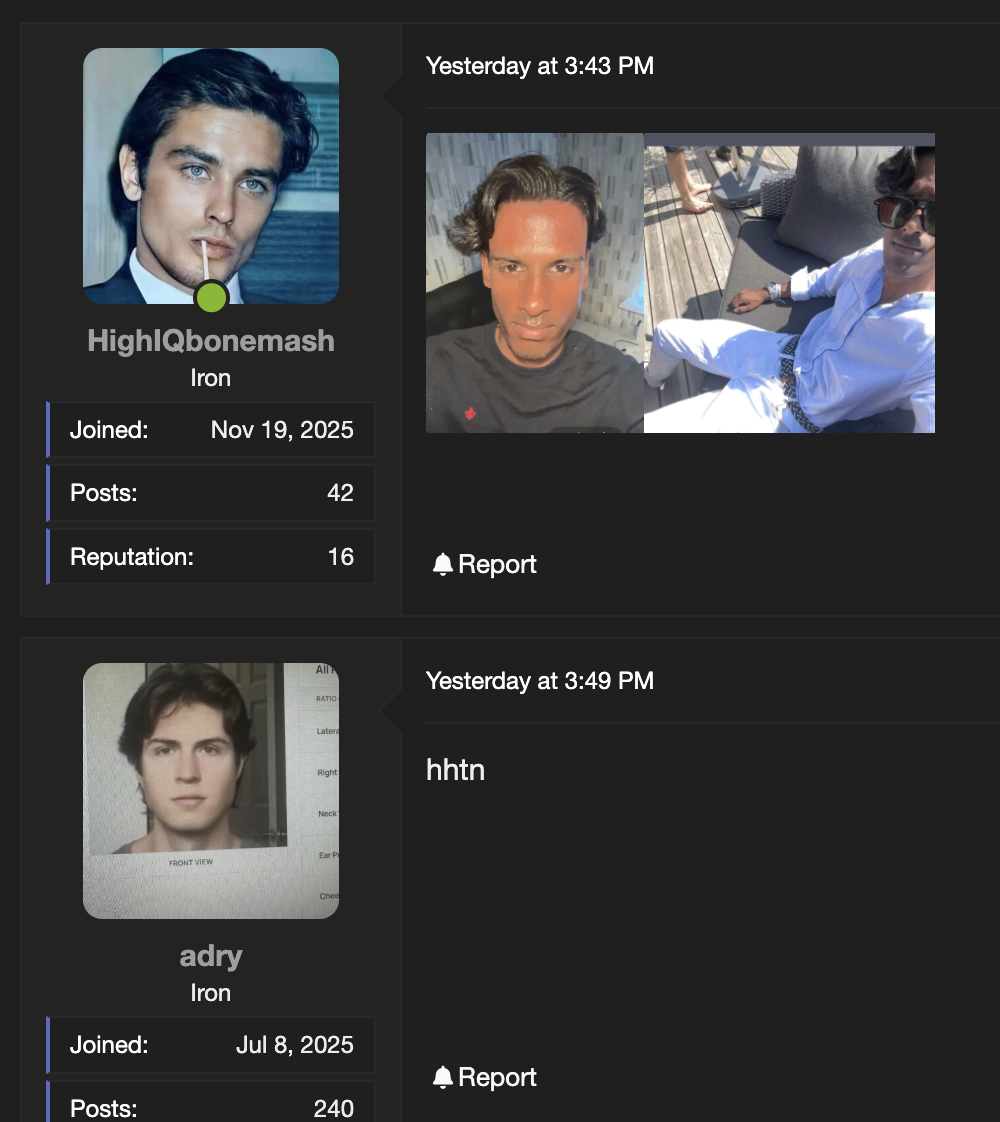Click the Reputation stat showing 16
This screenshot has height=1122, width=1000.
click(x=210, y=556)
